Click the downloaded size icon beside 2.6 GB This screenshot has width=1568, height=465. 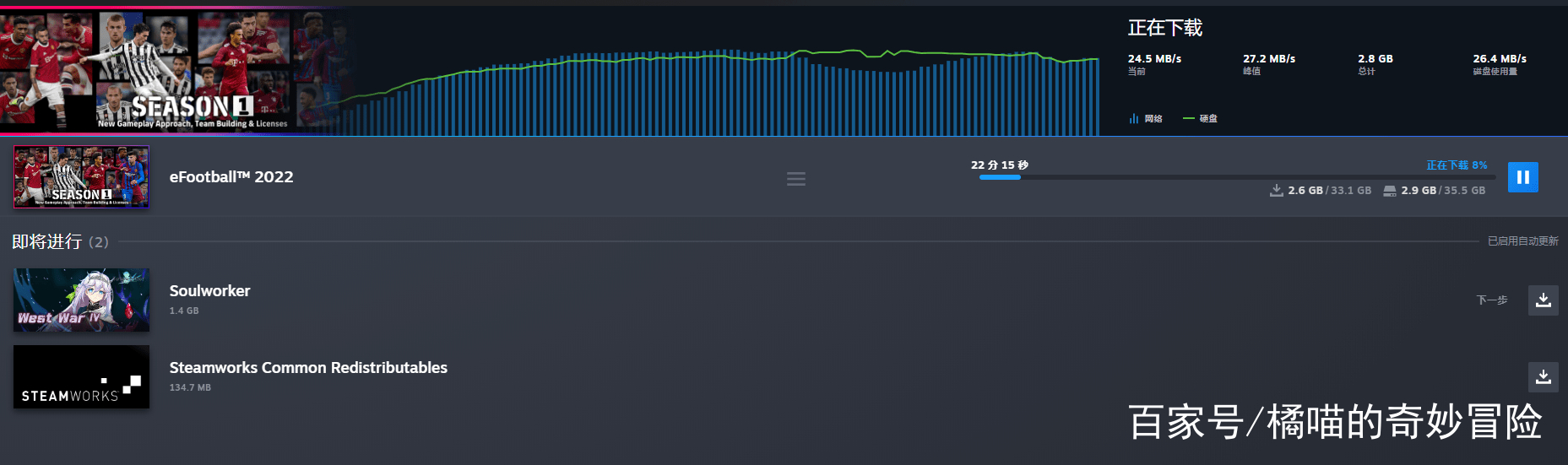tap(1277, 191)
